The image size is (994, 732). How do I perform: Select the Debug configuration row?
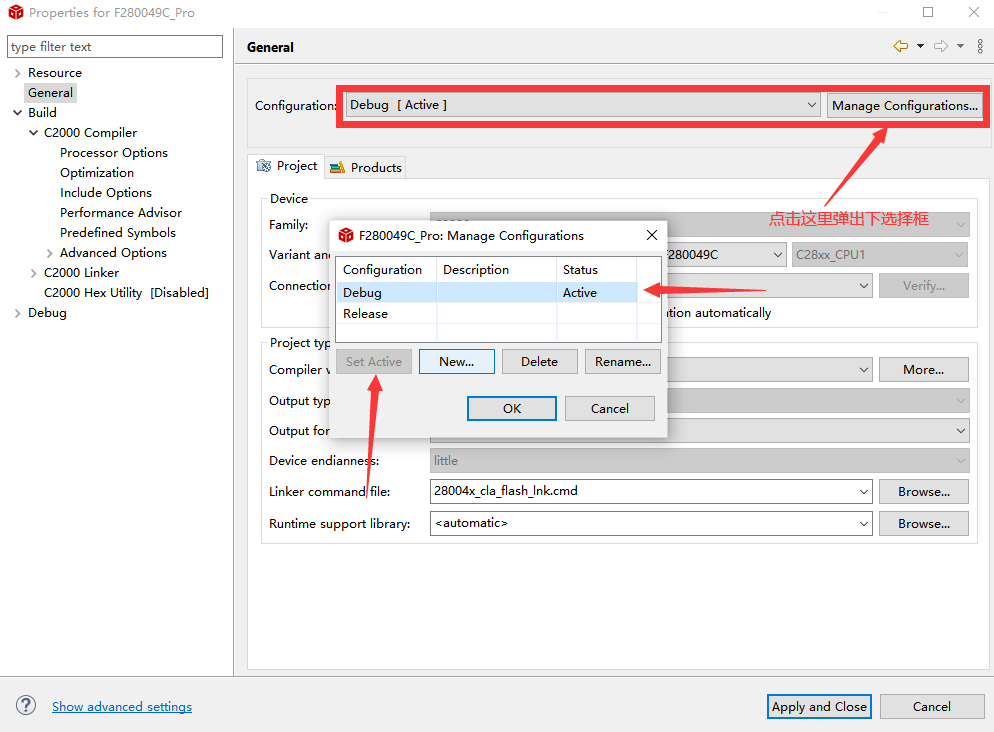486,292
